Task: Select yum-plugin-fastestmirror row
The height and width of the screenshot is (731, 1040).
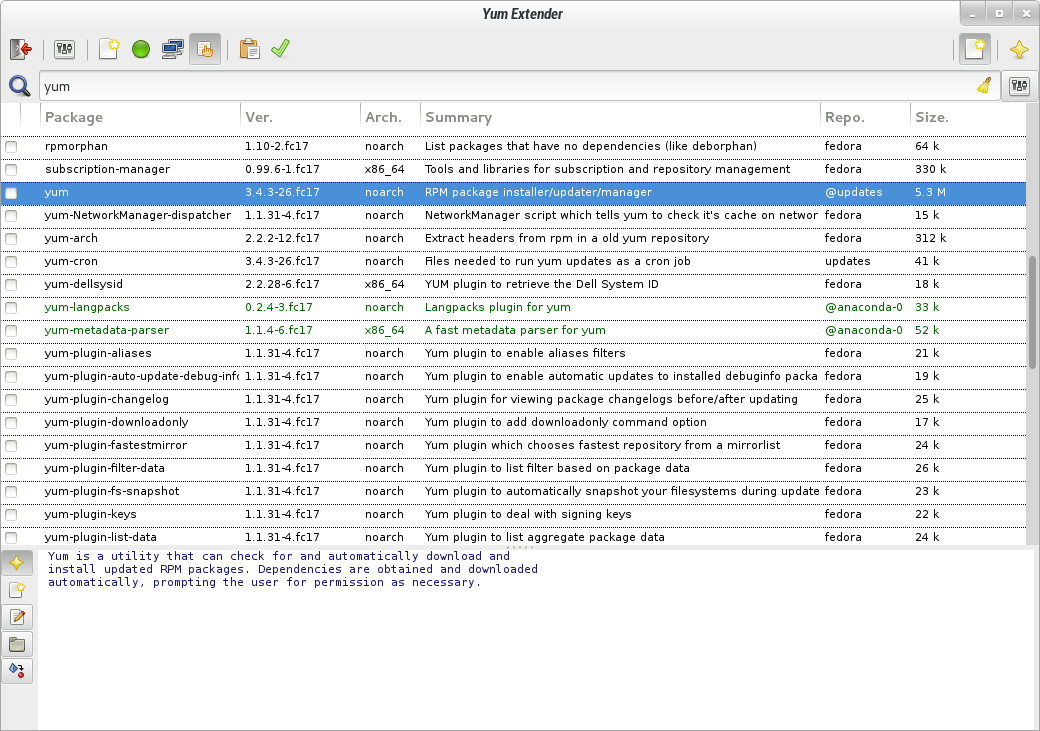Action: [x=513, y=445]
